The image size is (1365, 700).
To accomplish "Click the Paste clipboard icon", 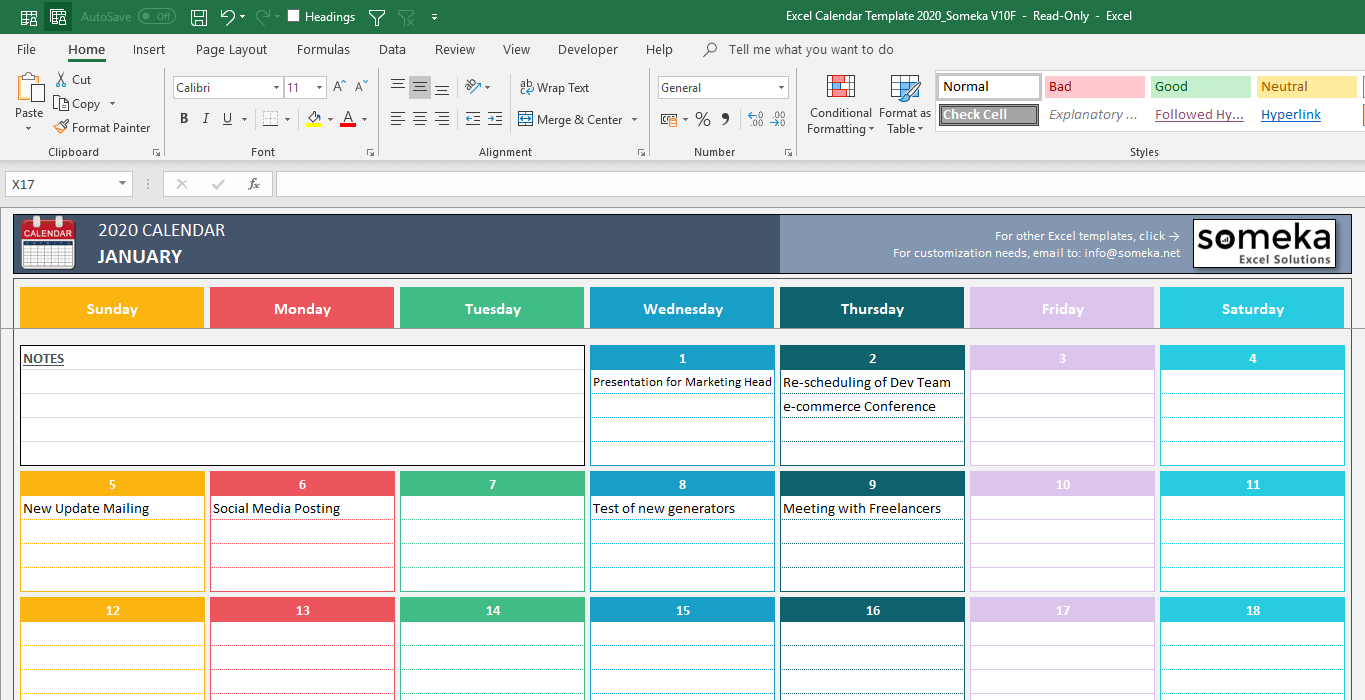I will [30, 88].
